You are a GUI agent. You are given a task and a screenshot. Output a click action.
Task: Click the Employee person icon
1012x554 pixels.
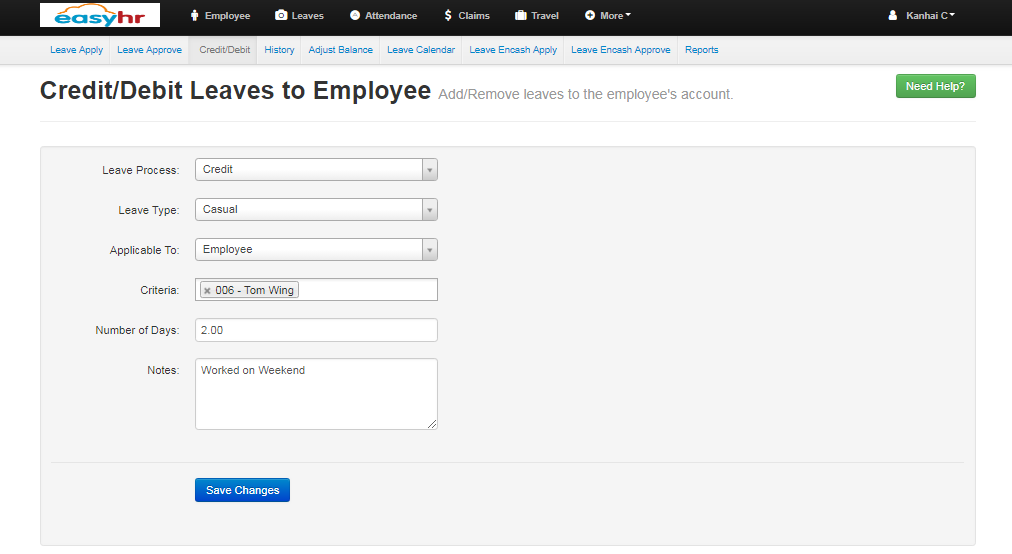[194, 16]
